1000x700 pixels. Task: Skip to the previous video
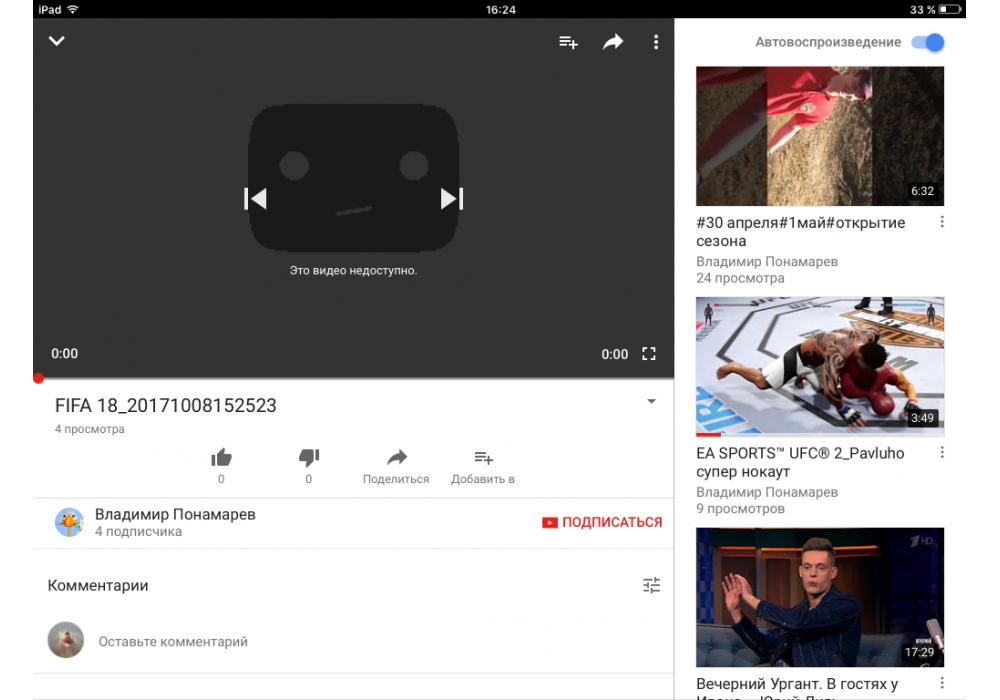pos(256,199)
